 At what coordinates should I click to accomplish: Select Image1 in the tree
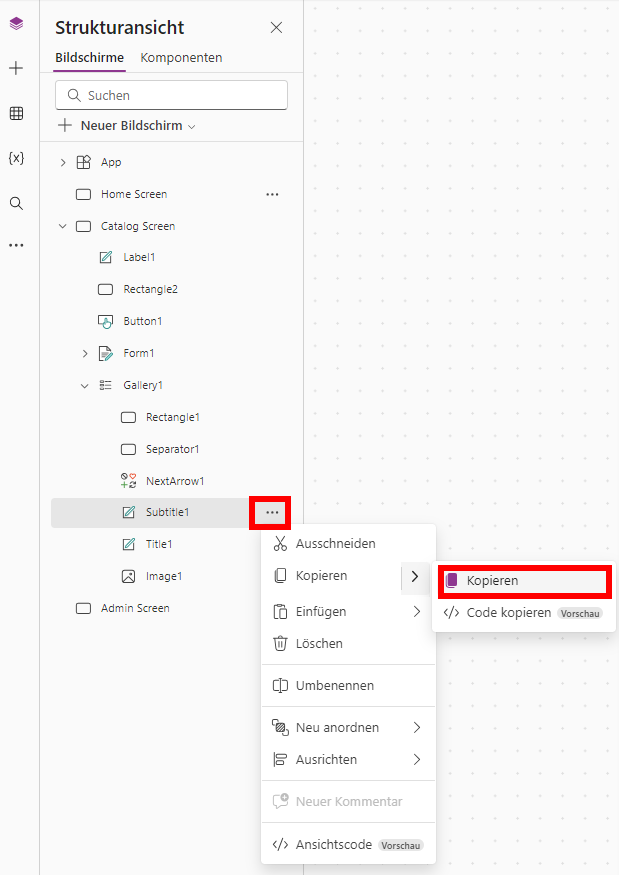pos(164,576)
